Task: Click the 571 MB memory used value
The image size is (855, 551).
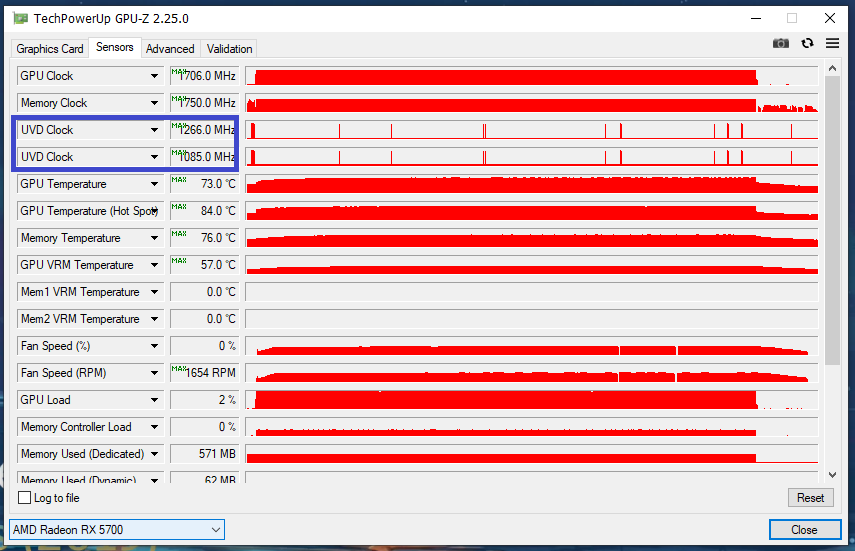Action: (x=204, y=454)
